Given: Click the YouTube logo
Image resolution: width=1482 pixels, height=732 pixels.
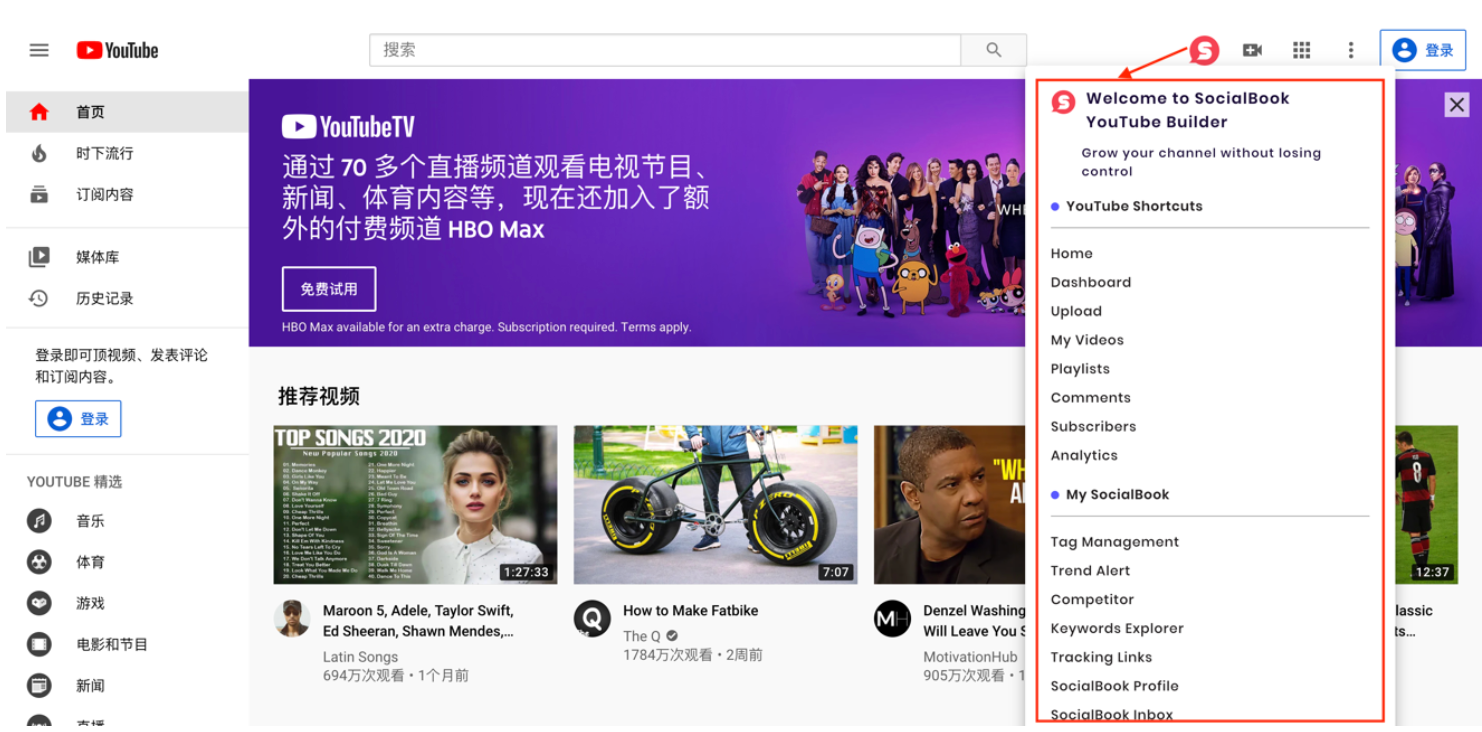Looking at the screenshot, I should point(117,50).
